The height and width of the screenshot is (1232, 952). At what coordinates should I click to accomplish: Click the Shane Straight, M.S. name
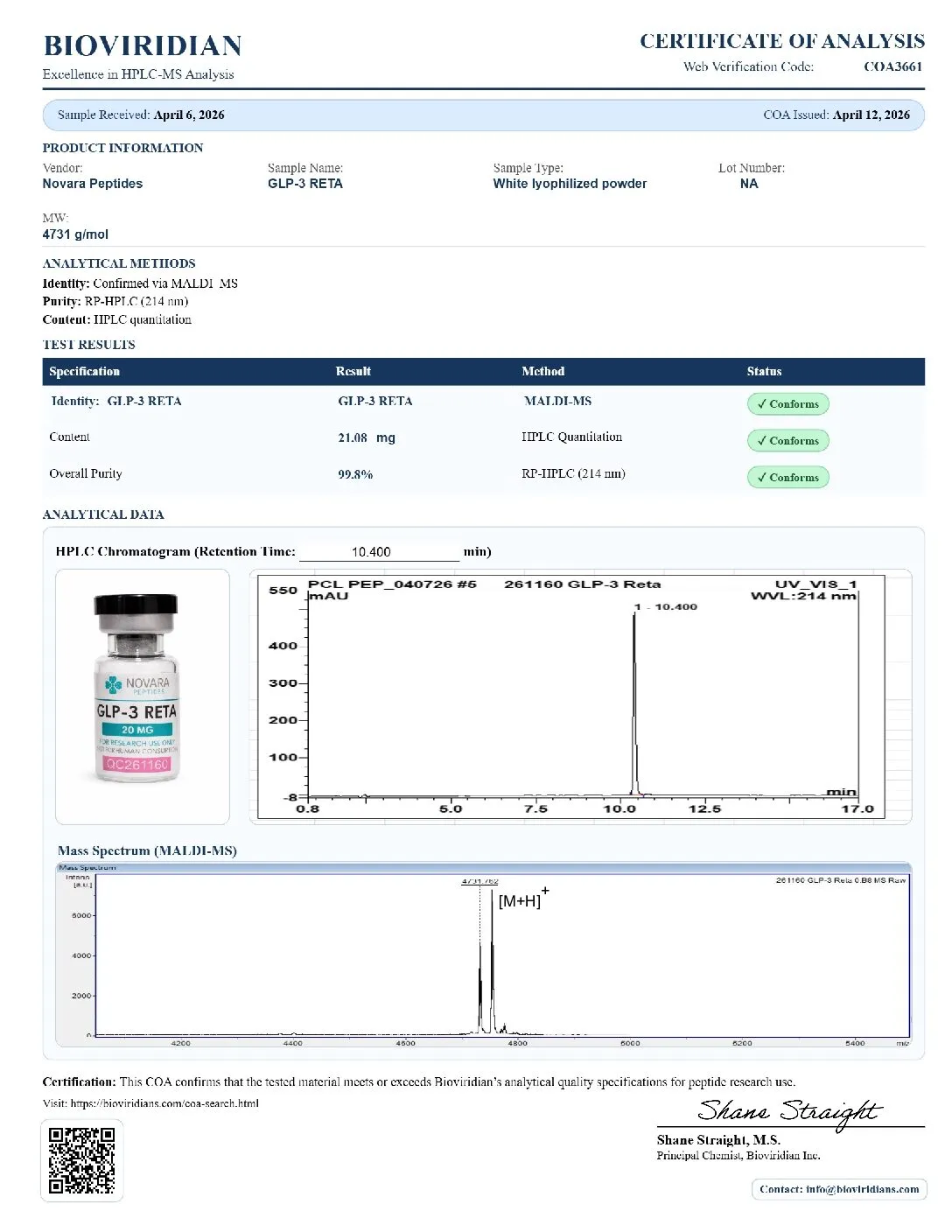click(x=718, y=1140)
